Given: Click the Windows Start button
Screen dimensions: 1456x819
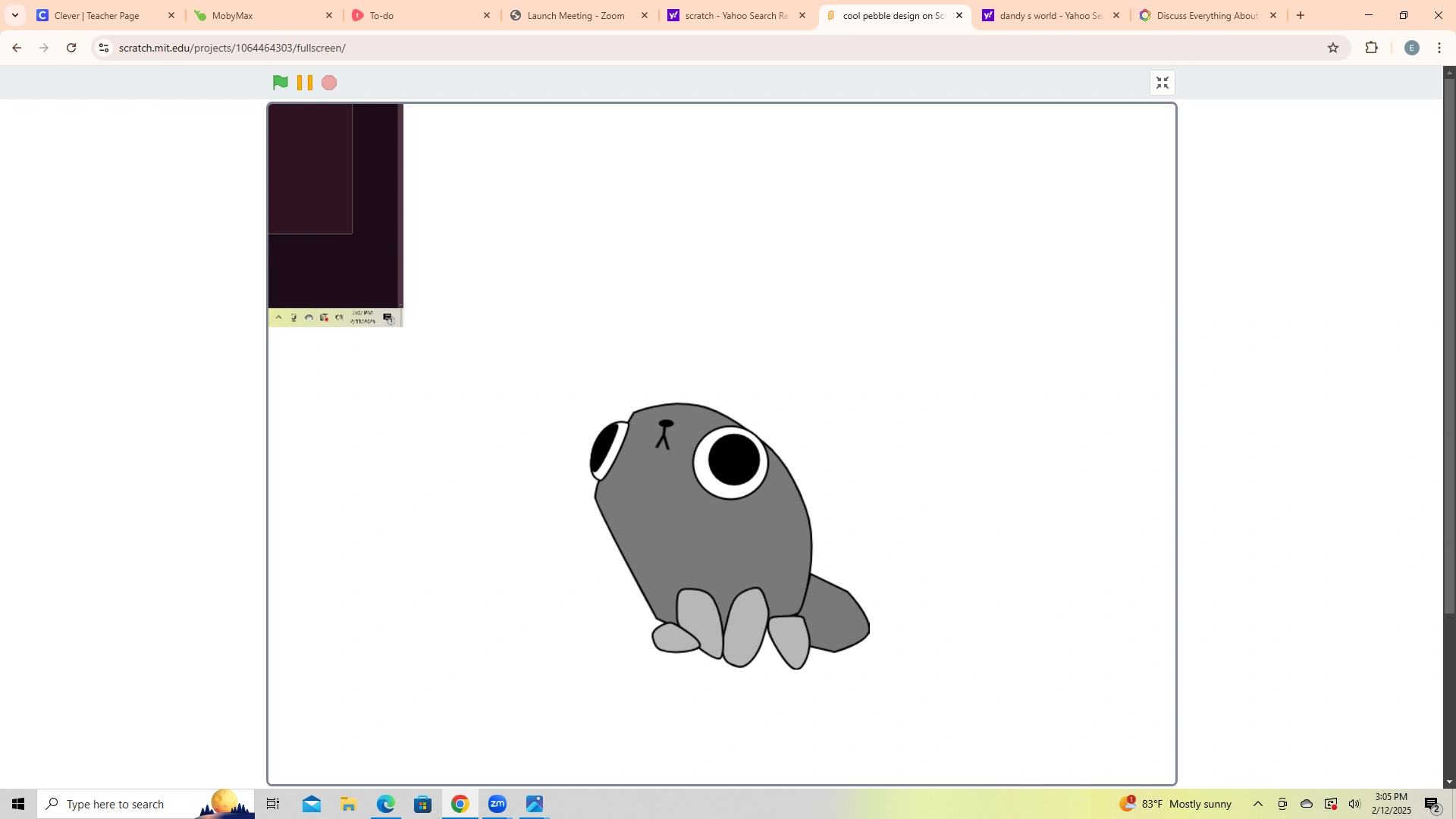Looking at the screenshot, I should 17,804.
